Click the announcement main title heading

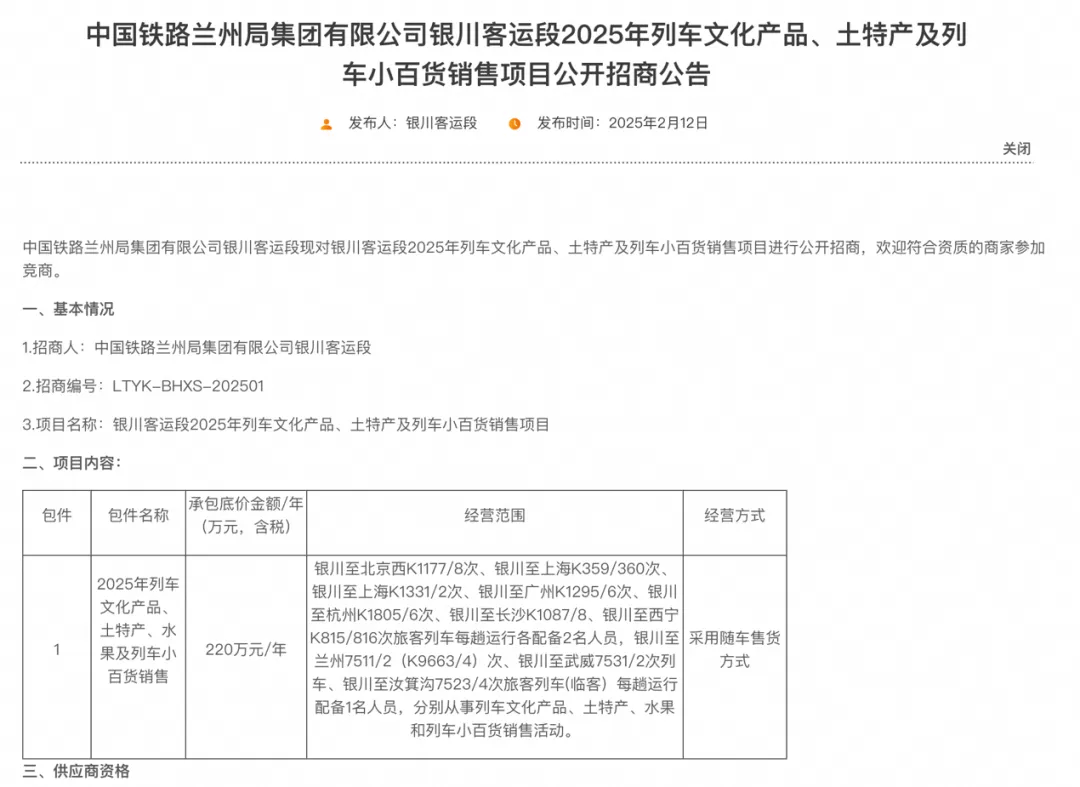click(527, 54)
